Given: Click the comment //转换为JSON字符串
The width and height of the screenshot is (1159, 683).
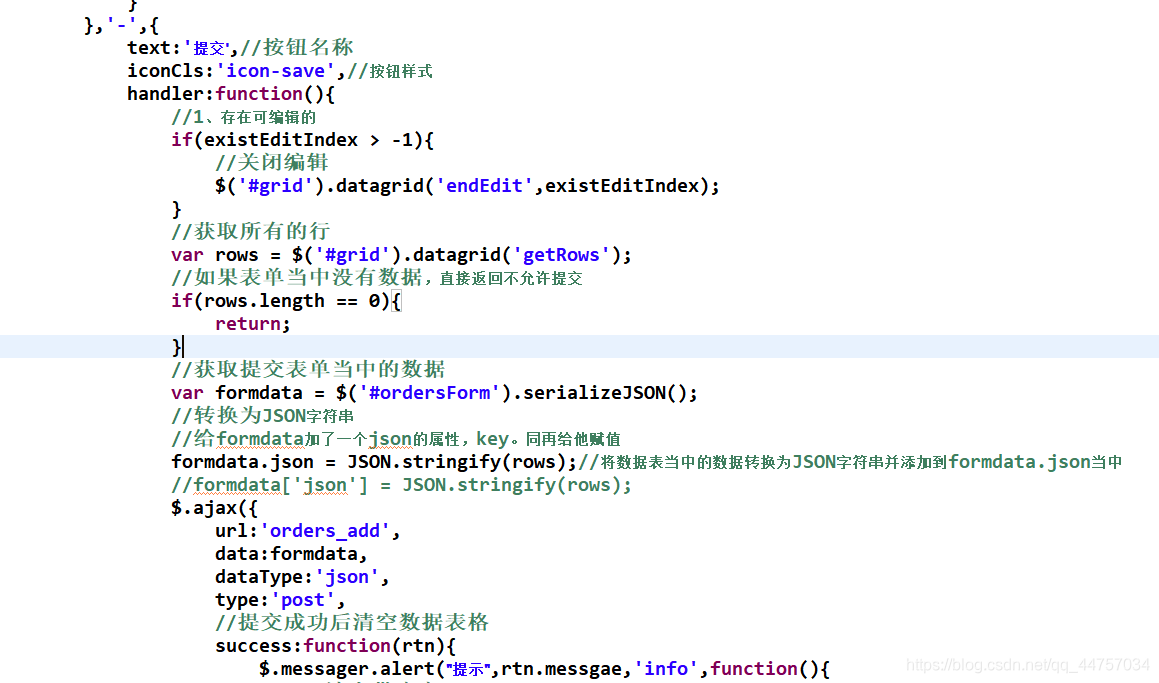Looking at the screenshot, I should (x=262, y=415).
